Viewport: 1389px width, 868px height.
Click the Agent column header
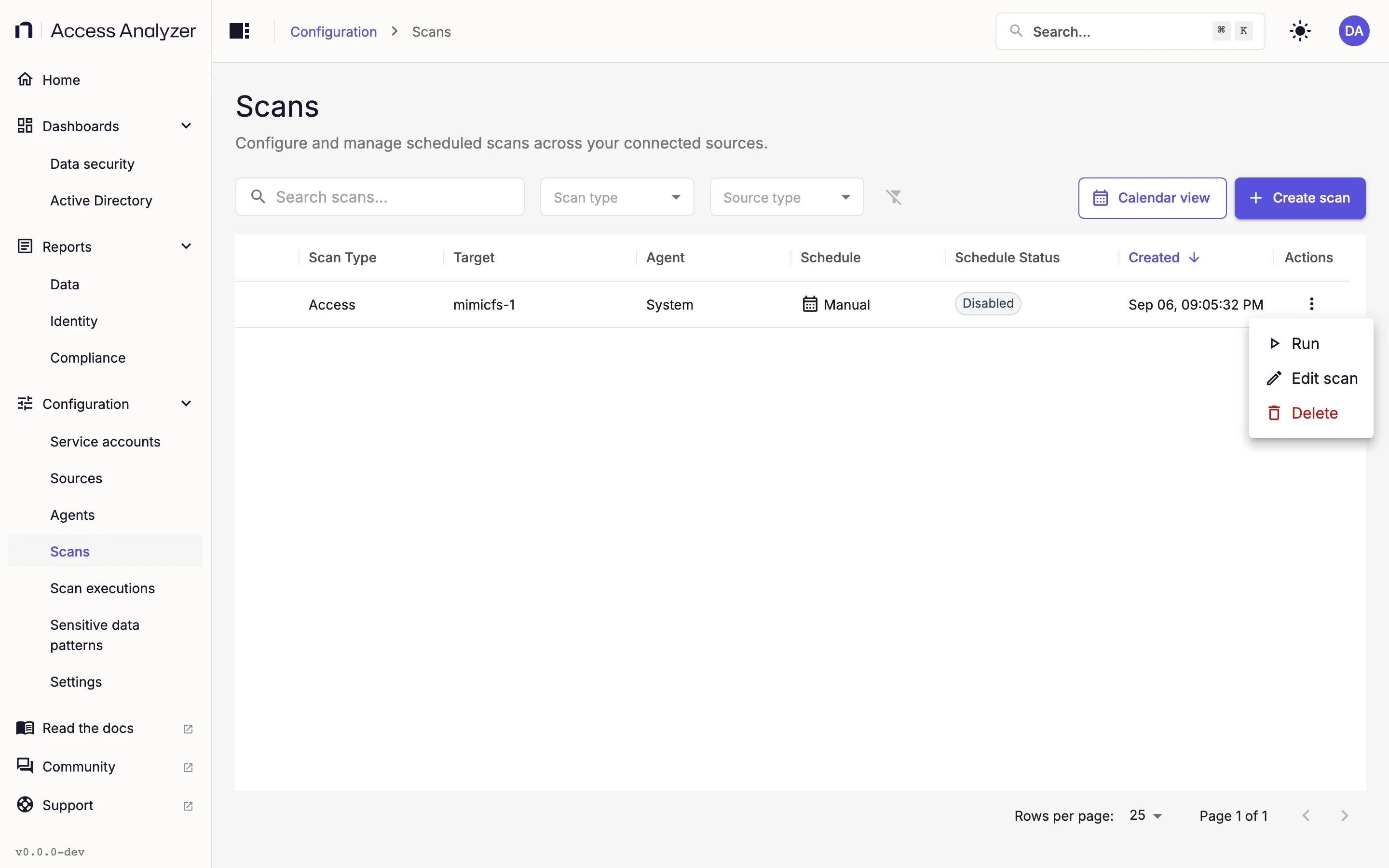click(x=665, y=258)
